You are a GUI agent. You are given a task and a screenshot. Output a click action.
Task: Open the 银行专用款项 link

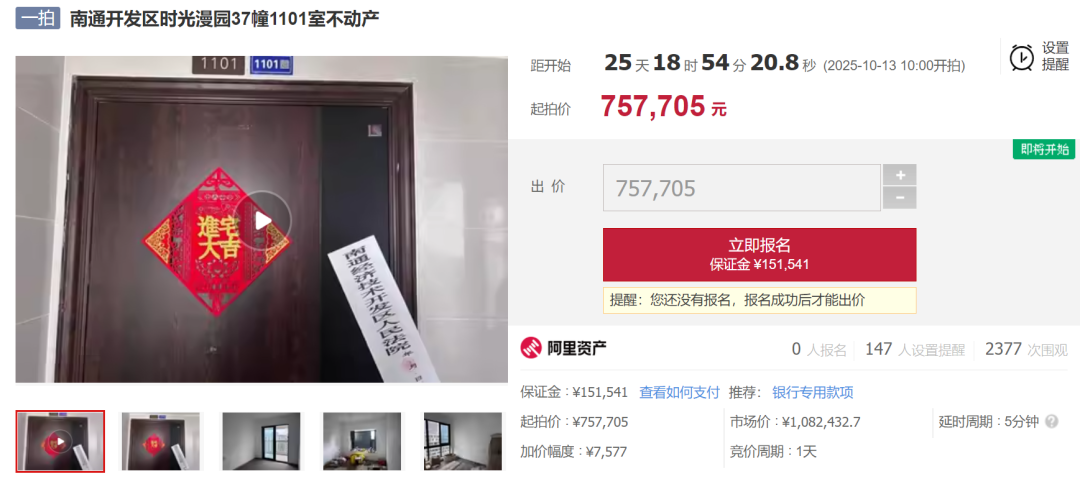pos(813,393)
